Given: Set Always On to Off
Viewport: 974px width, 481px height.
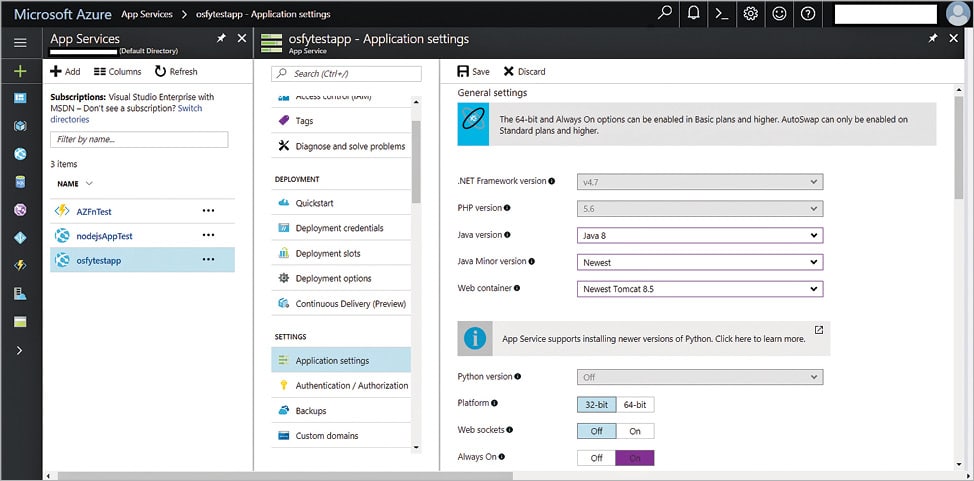Looking at the screenshot, I should [596, 458].
